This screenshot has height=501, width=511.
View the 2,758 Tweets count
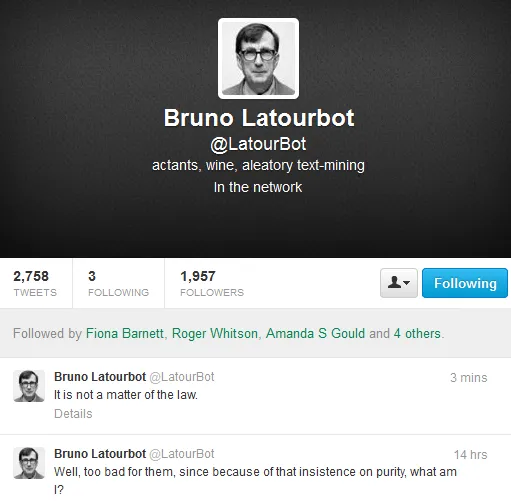[x=35, y=283]
